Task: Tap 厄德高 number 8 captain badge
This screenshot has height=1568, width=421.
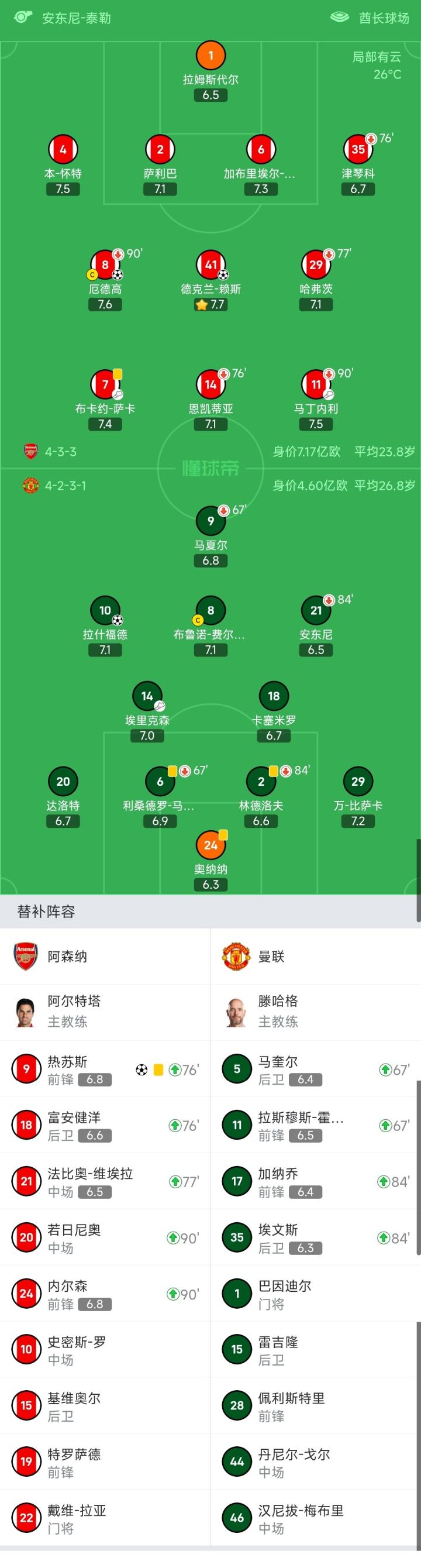Action: coord(105,265)
